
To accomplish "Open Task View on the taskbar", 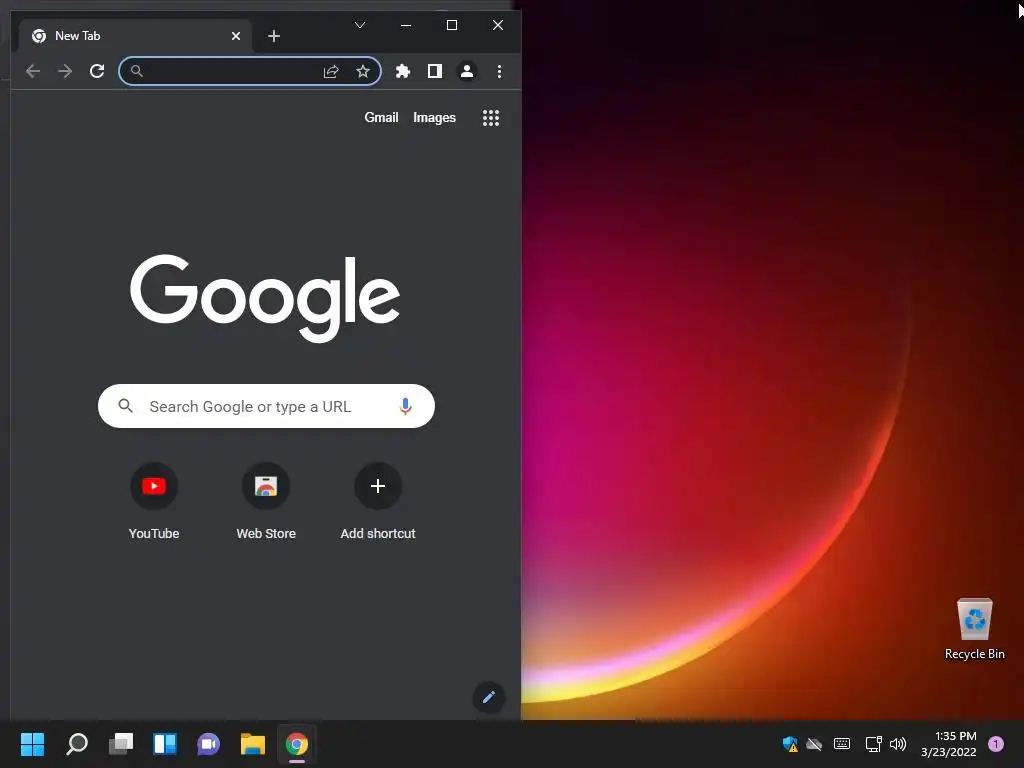I will 121,744.
